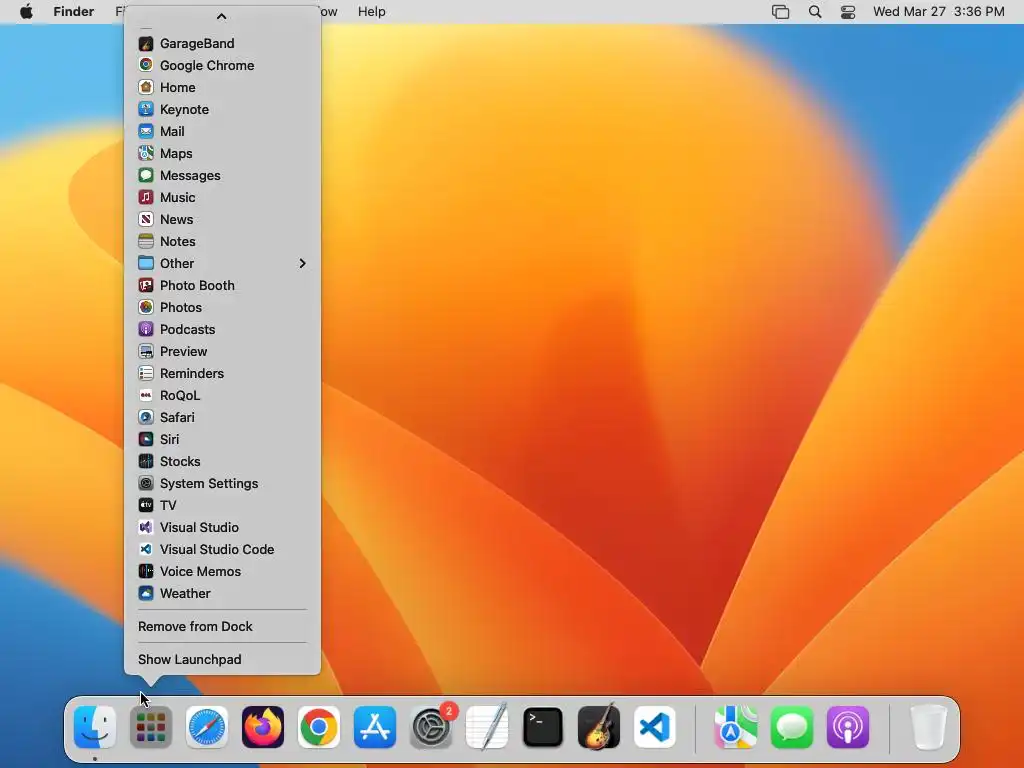The image size is (1024, 768).
Task: Click the Launchpad icon in the Dock
Action: (x=151, y=727)
